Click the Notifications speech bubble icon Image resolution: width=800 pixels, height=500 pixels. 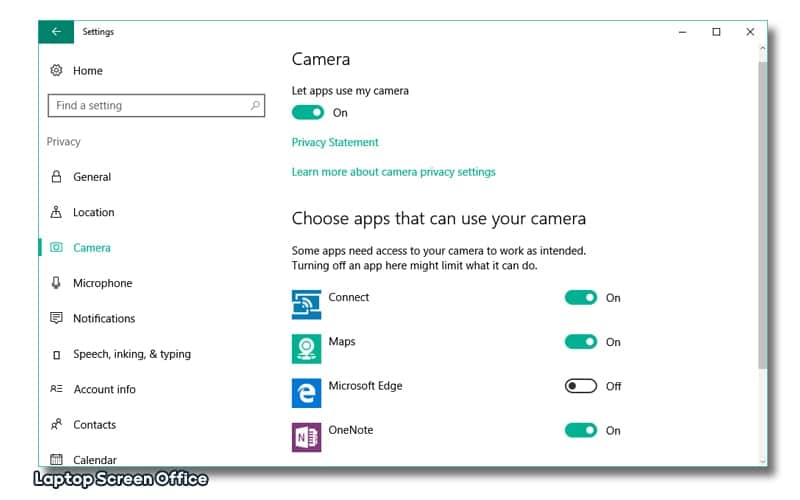pos(56,318)
